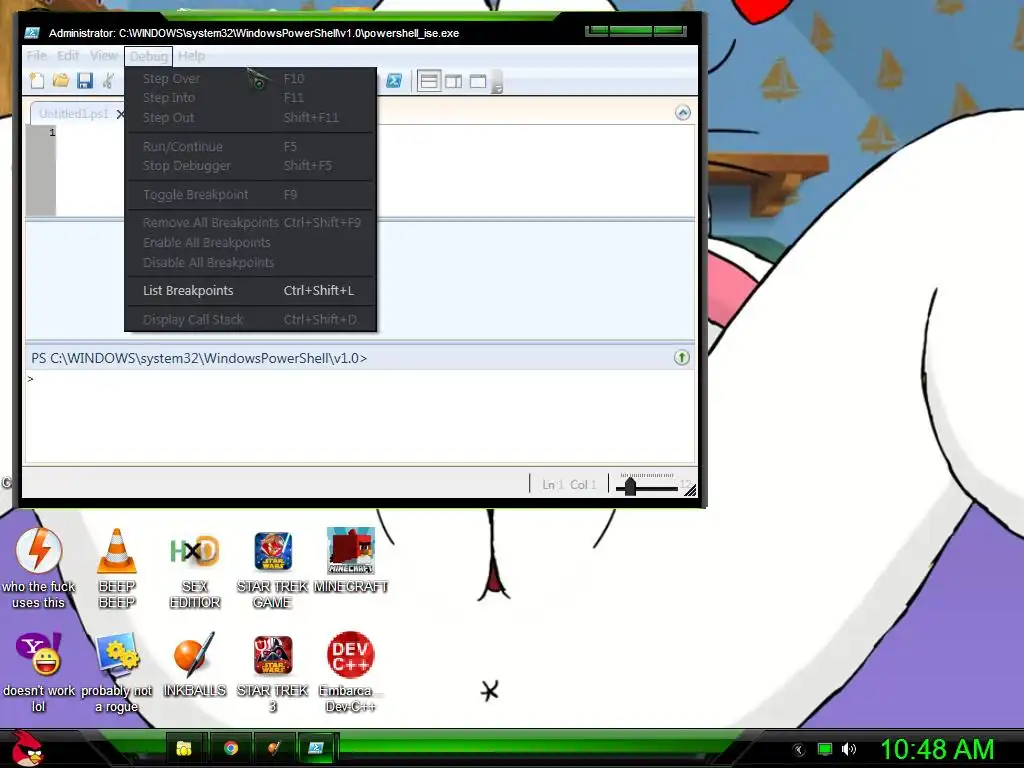The image size is (1024, 768).
Task: Switch to the Untitled1.ps1 tab
Action: [72, 114]
